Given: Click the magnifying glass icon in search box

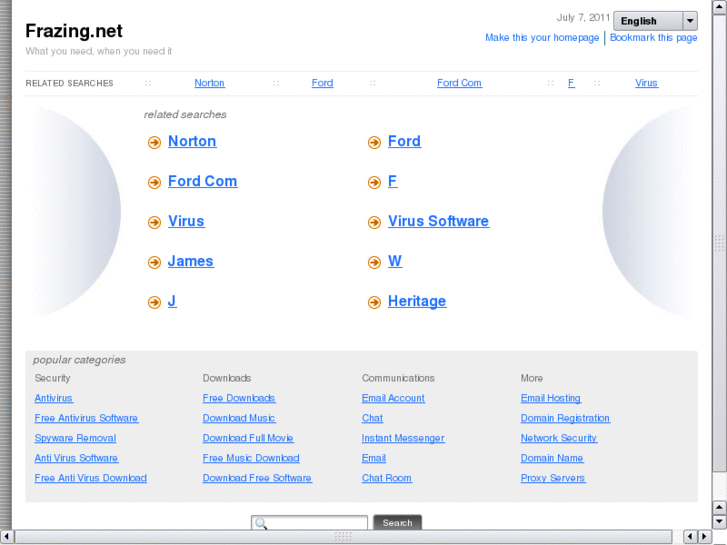Looking at the screenshot, I should (x=261, y=523).
